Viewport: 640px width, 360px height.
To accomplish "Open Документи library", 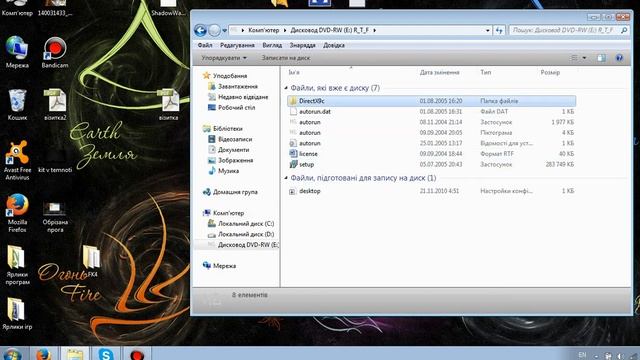I will (x=233, y=150).
